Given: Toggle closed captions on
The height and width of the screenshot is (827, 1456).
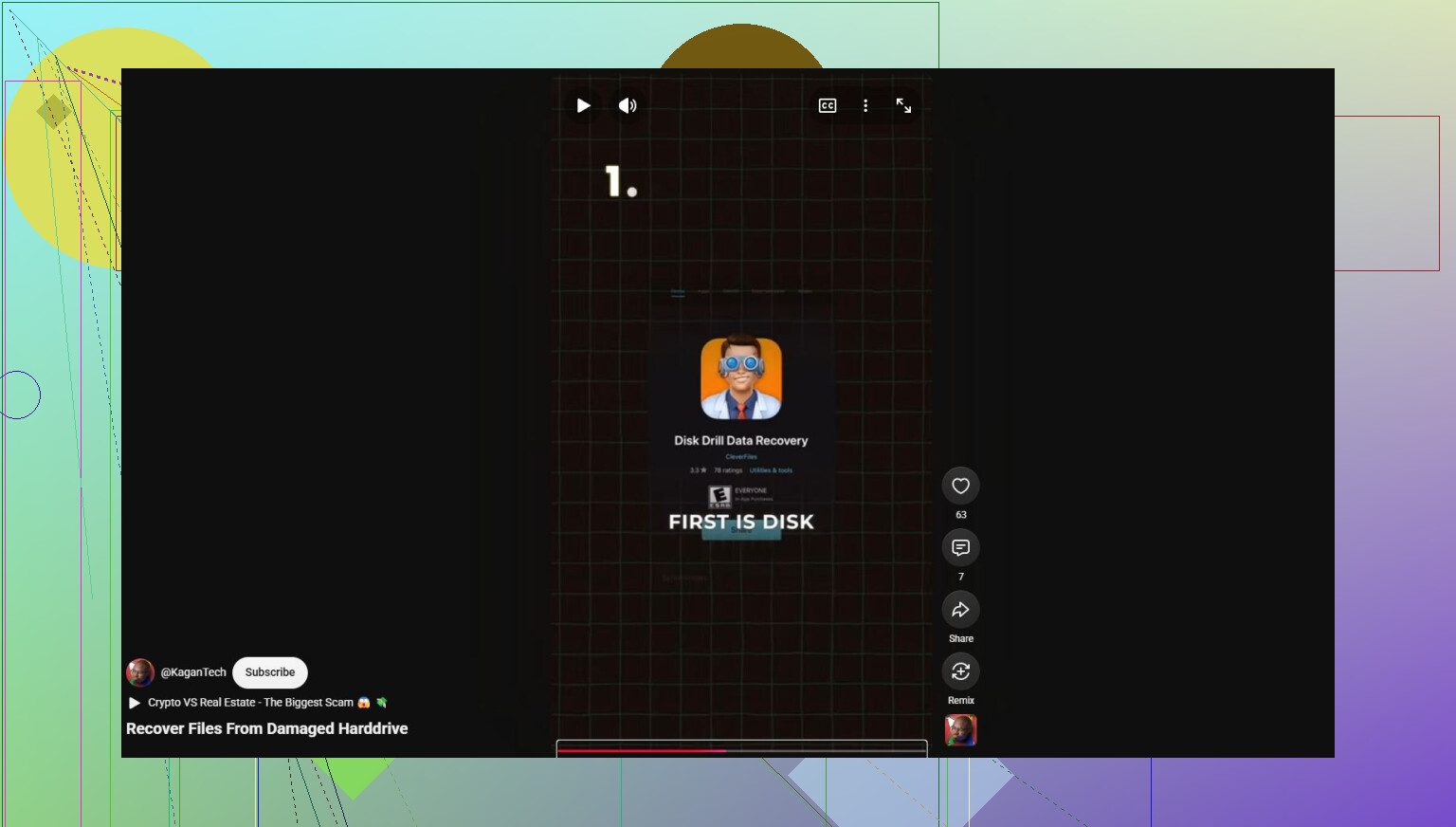Looking at the screenshot, I should pyautogui.click(x=828, y=105).
